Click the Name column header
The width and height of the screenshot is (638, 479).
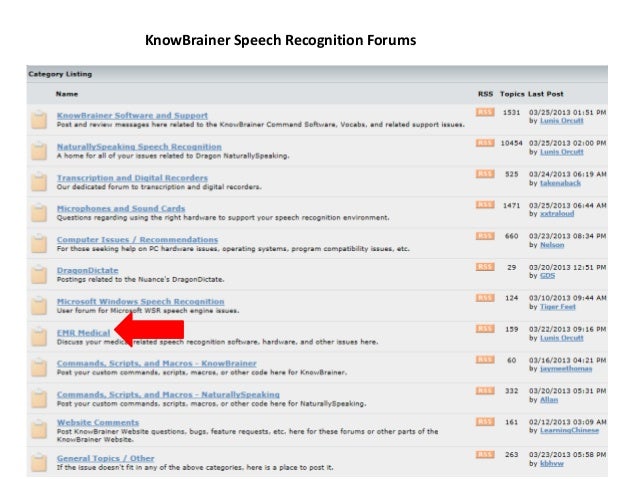(x=67, y=94)
